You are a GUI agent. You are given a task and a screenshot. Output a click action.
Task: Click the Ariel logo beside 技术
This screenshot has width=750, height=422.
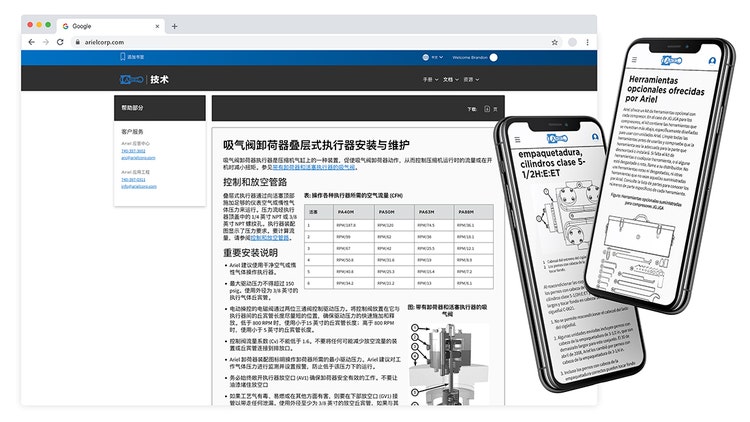point(131,78)
